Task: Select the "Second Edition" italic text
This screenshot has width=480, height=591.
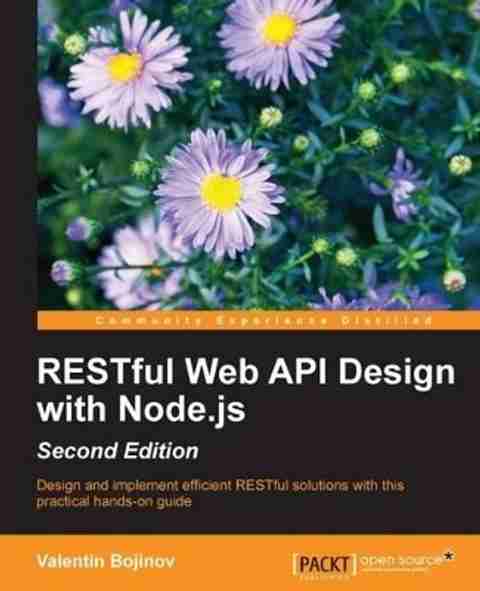Action: point(118,451)
